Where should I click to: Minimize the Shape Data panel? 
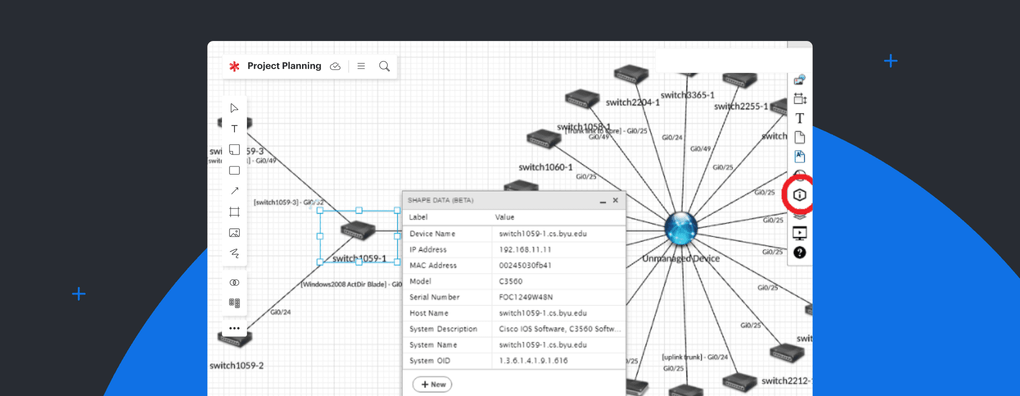pos(602,201)
